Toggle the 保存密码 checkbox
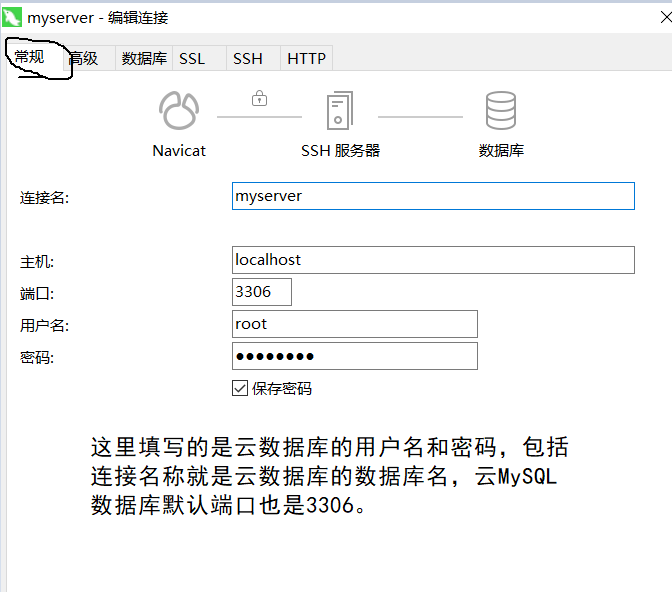The width and height of the screenshot is (672, 592). pos(240,388)
